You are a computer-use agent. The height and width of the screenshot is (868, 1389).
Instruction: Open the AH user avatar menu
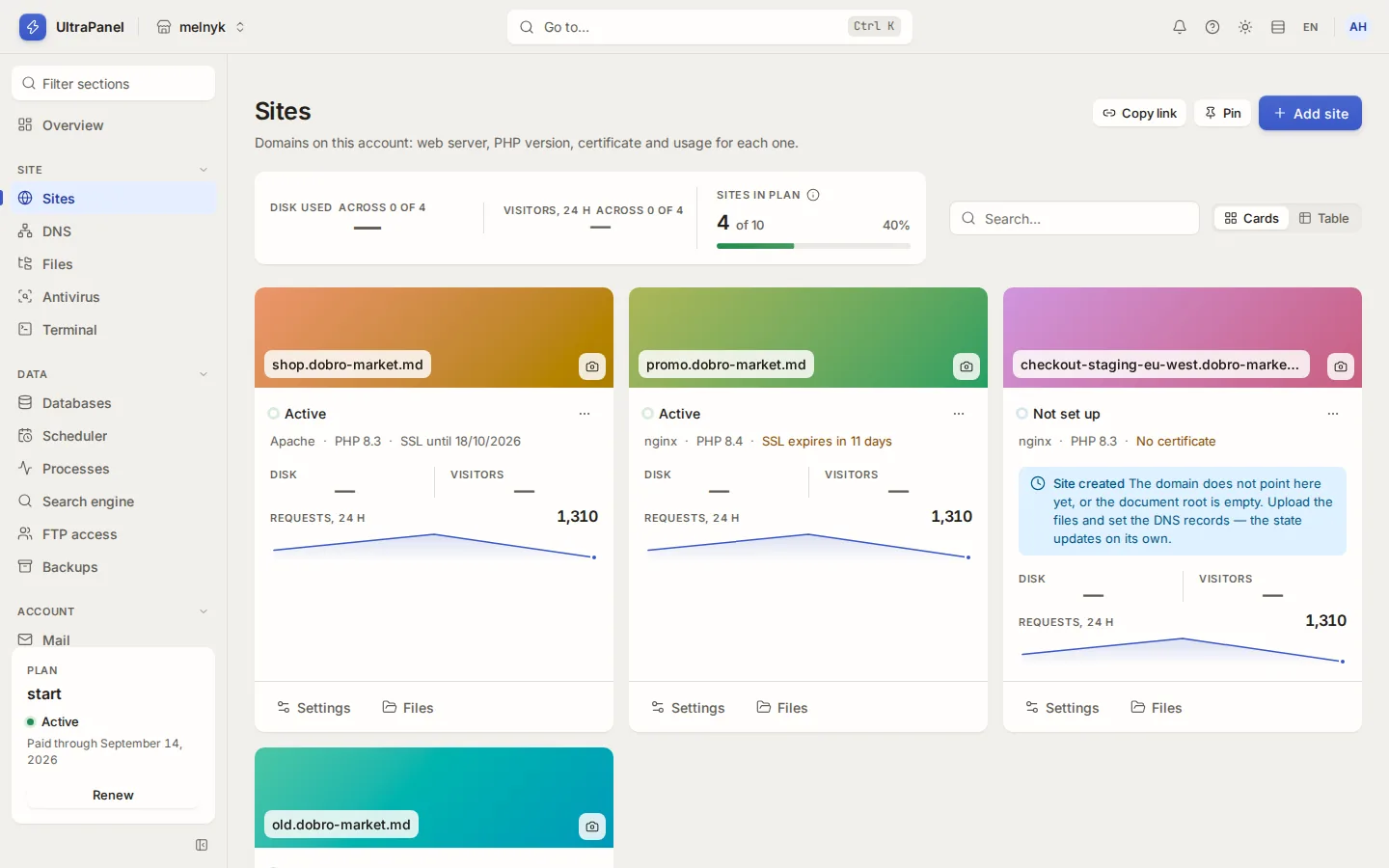[x=1358, y=27]
